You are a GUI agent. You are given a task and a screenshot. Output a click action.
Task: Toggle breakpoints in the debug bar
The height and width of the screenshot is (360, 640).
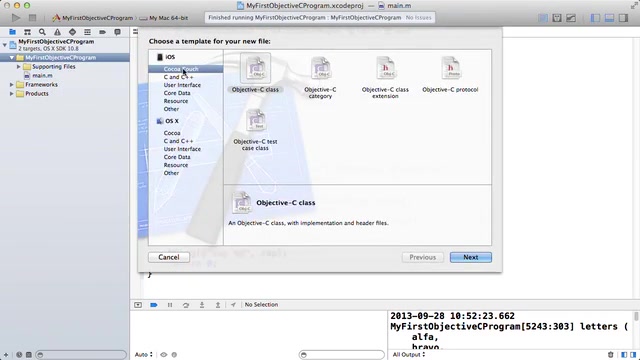coord(154,305)
